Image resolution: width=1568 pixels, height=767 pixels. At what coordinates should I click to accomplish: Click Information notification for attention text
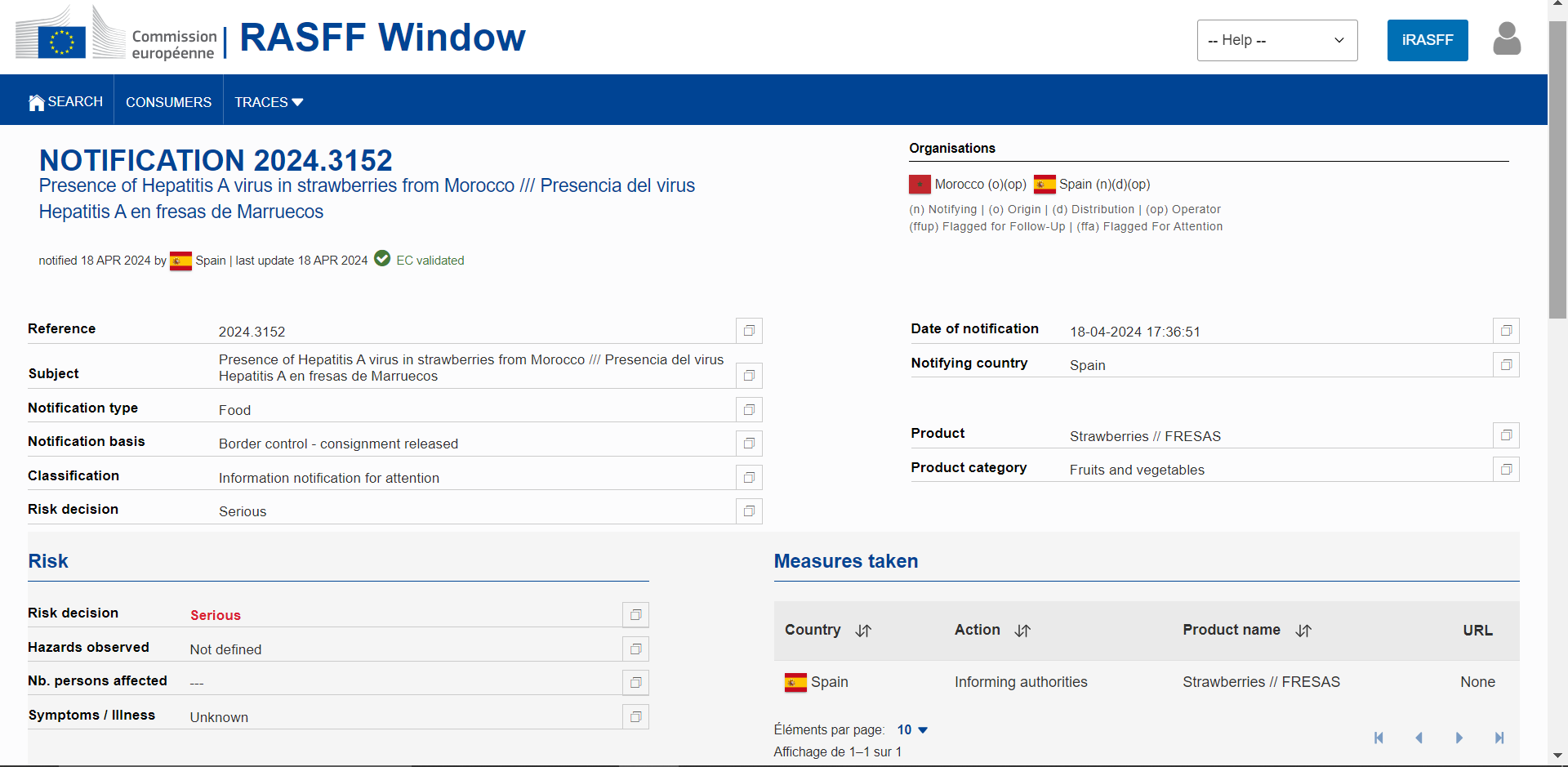tap(329, 478)
